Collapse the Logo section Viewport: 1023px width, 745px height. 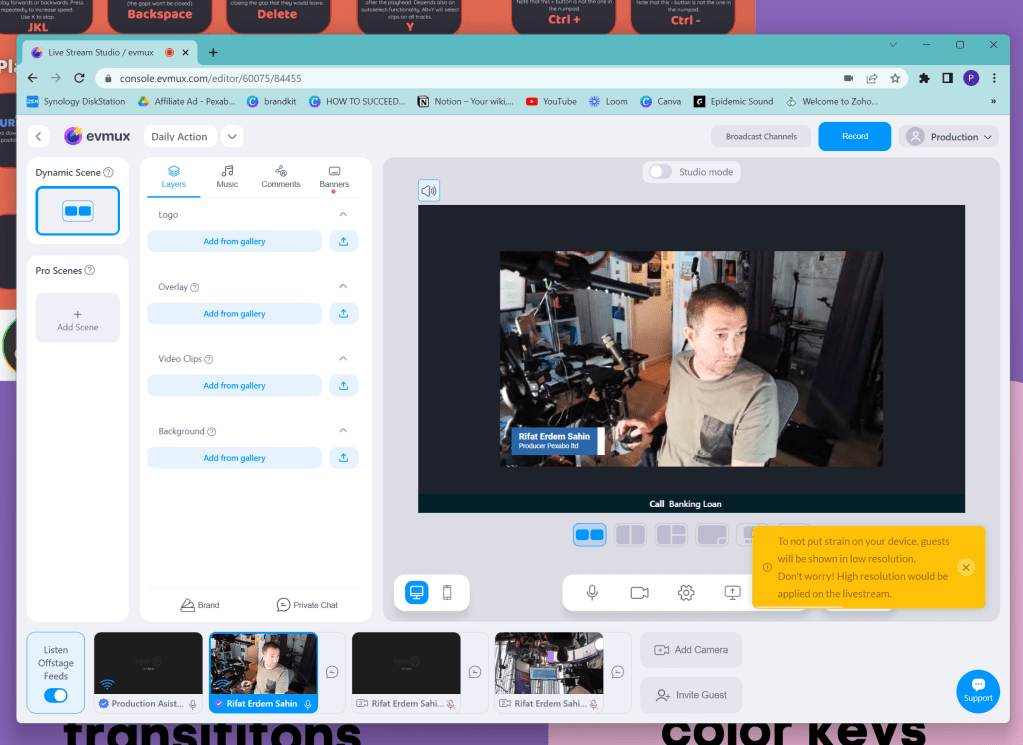click(343, 214)
